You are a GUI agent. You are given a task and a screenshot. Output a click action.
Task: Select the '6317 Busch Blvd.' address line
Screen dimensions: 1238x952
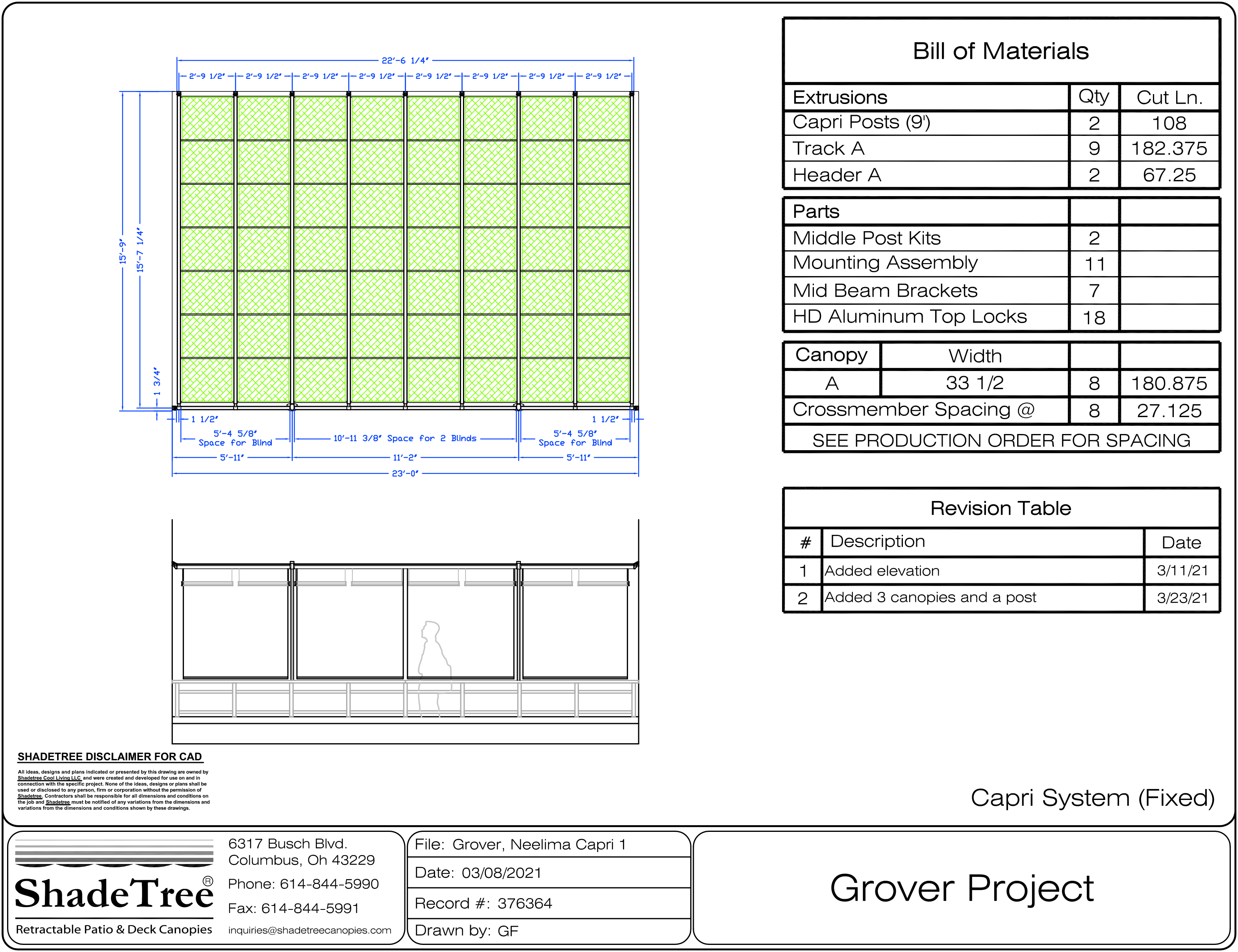(287, 844)
